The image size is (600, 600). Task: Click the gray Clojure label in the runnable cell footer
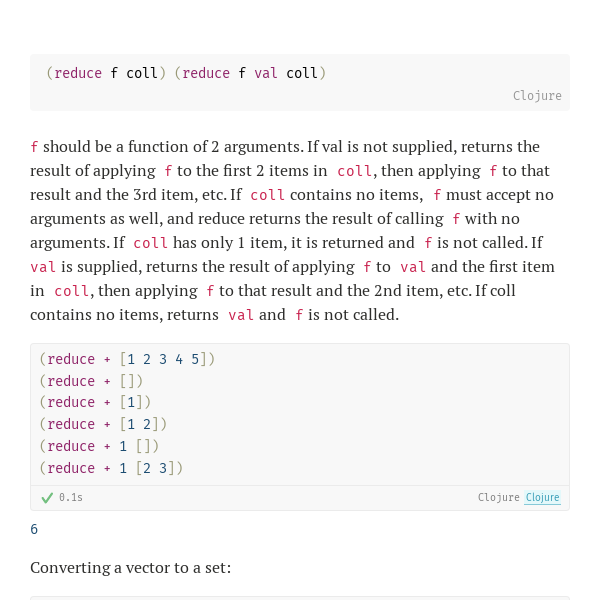(x=499, y=497)
